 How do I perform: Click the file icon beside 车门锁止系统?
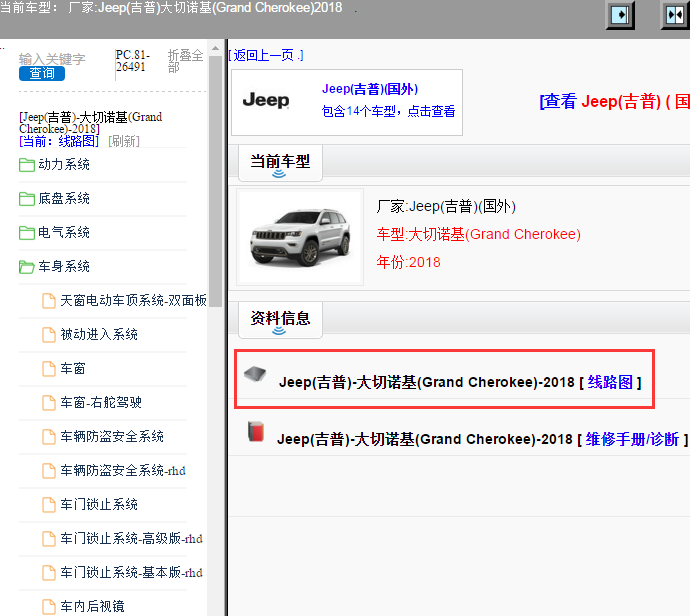click(x=49, y=505)
